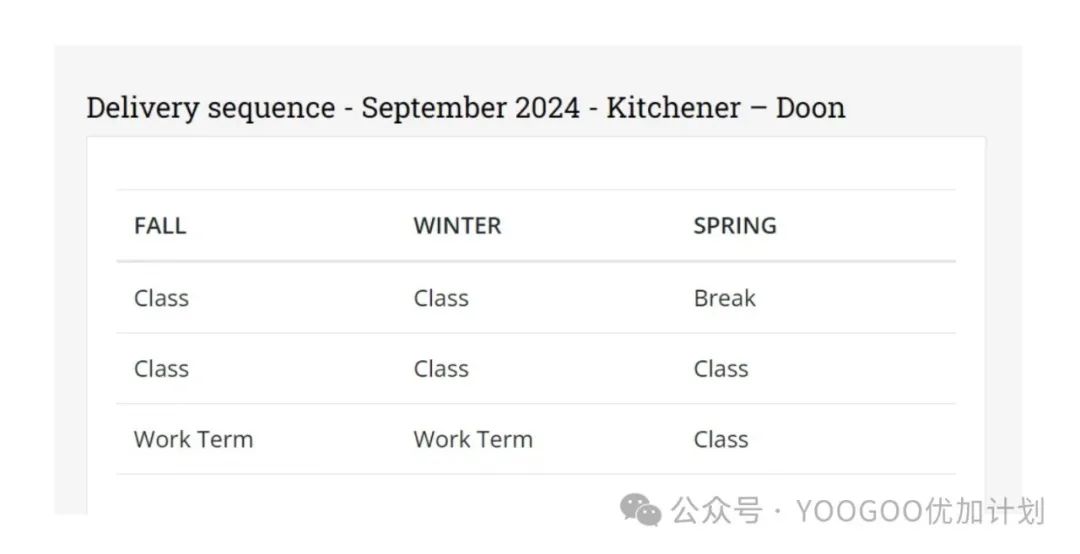Click Work Term cell in FALL column
The image size is (1080, 554).
pyautogui.click(x=194, y=440)
